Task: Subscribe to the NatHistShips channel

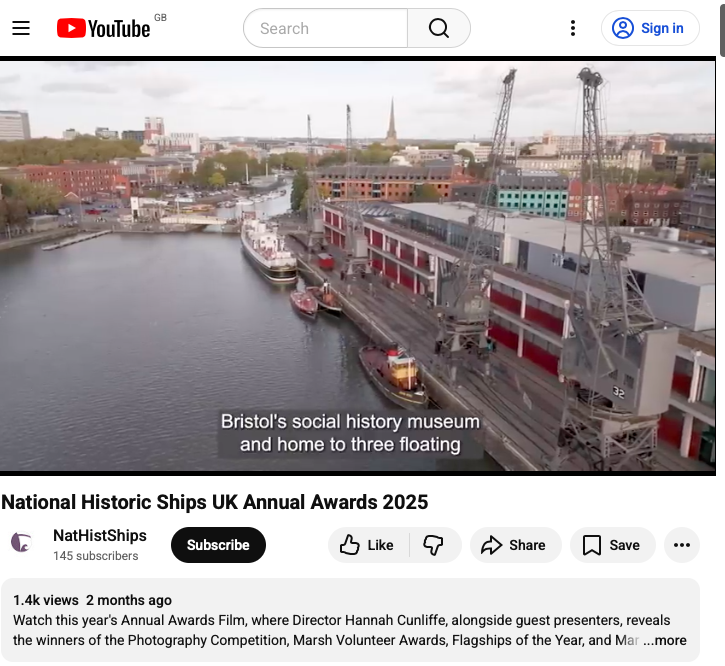Action: tap(218, 545)
